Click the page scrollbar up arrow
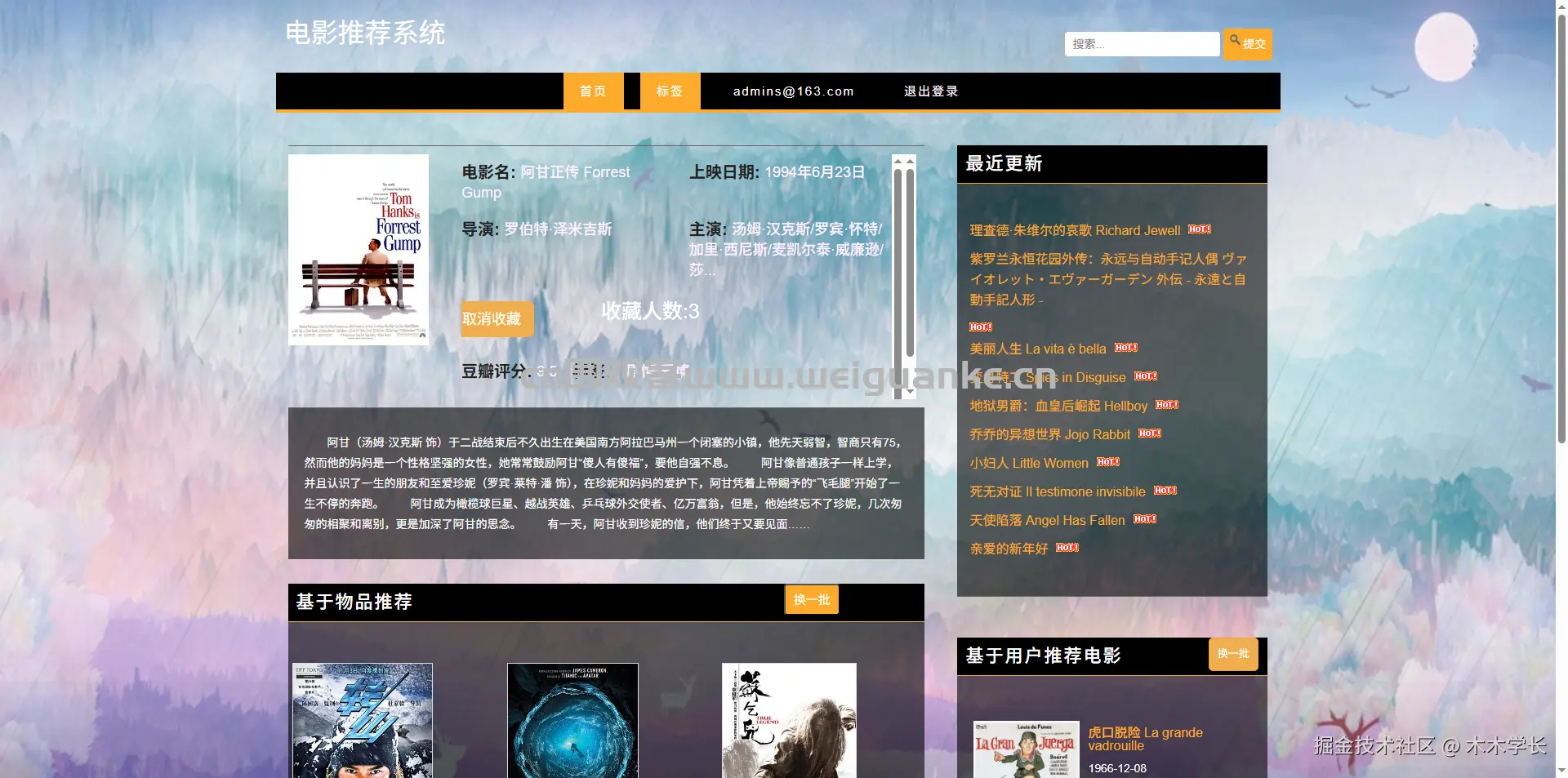This screenshot has width=1568, height=778. tap(1561, 7)
